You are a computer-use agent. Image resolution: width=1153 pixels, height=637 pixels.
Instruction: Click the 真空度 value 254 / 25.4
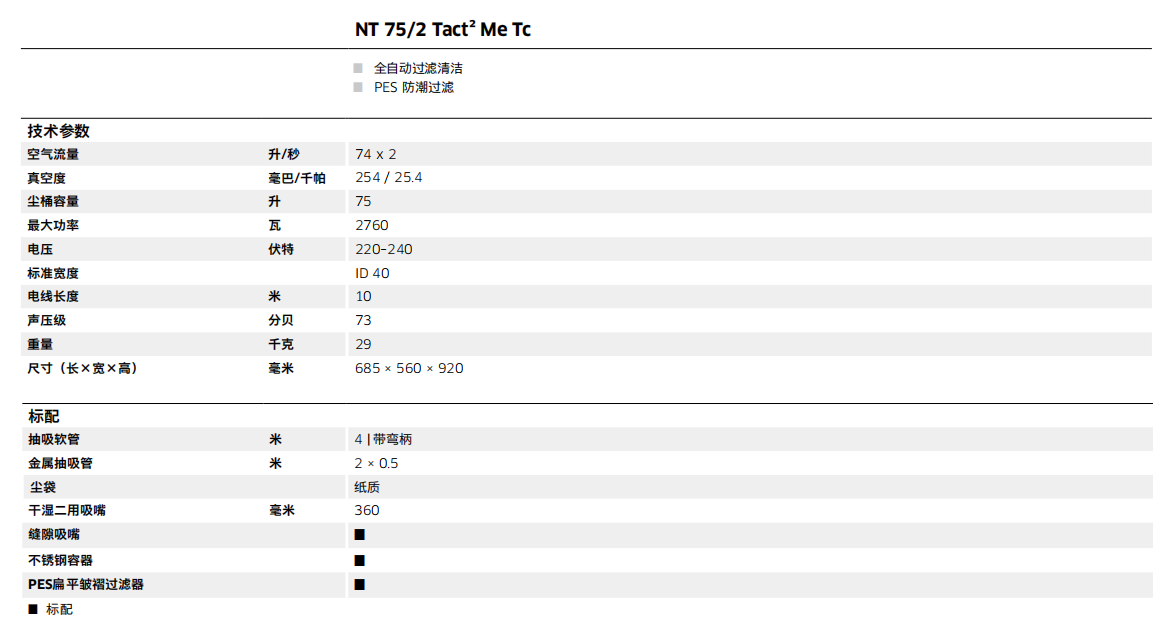pyautogui.click(x=389, y=177)
